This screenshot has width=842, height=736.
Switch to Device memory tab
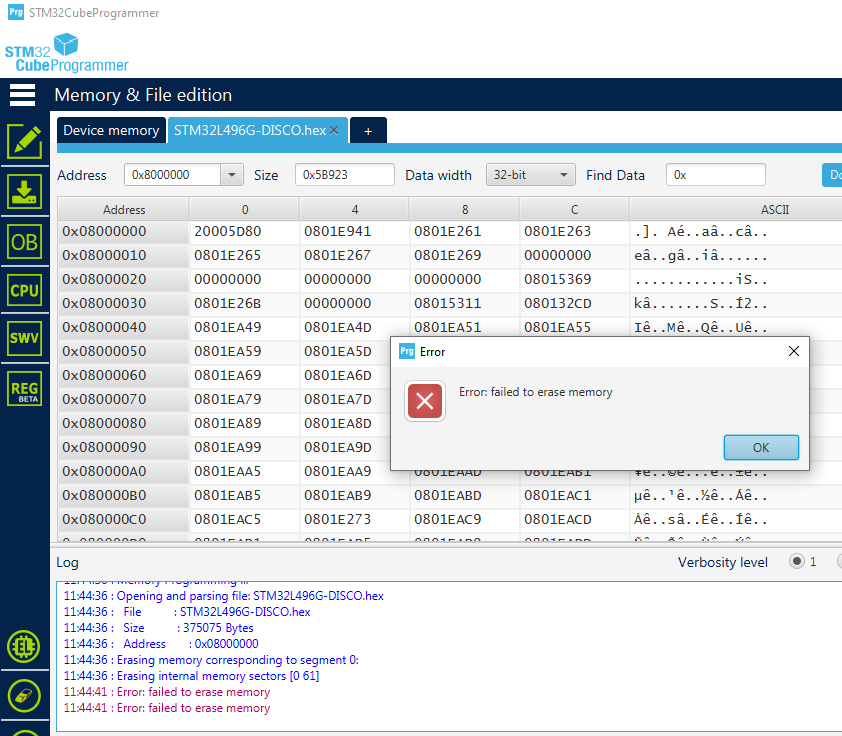coord(111,130)
